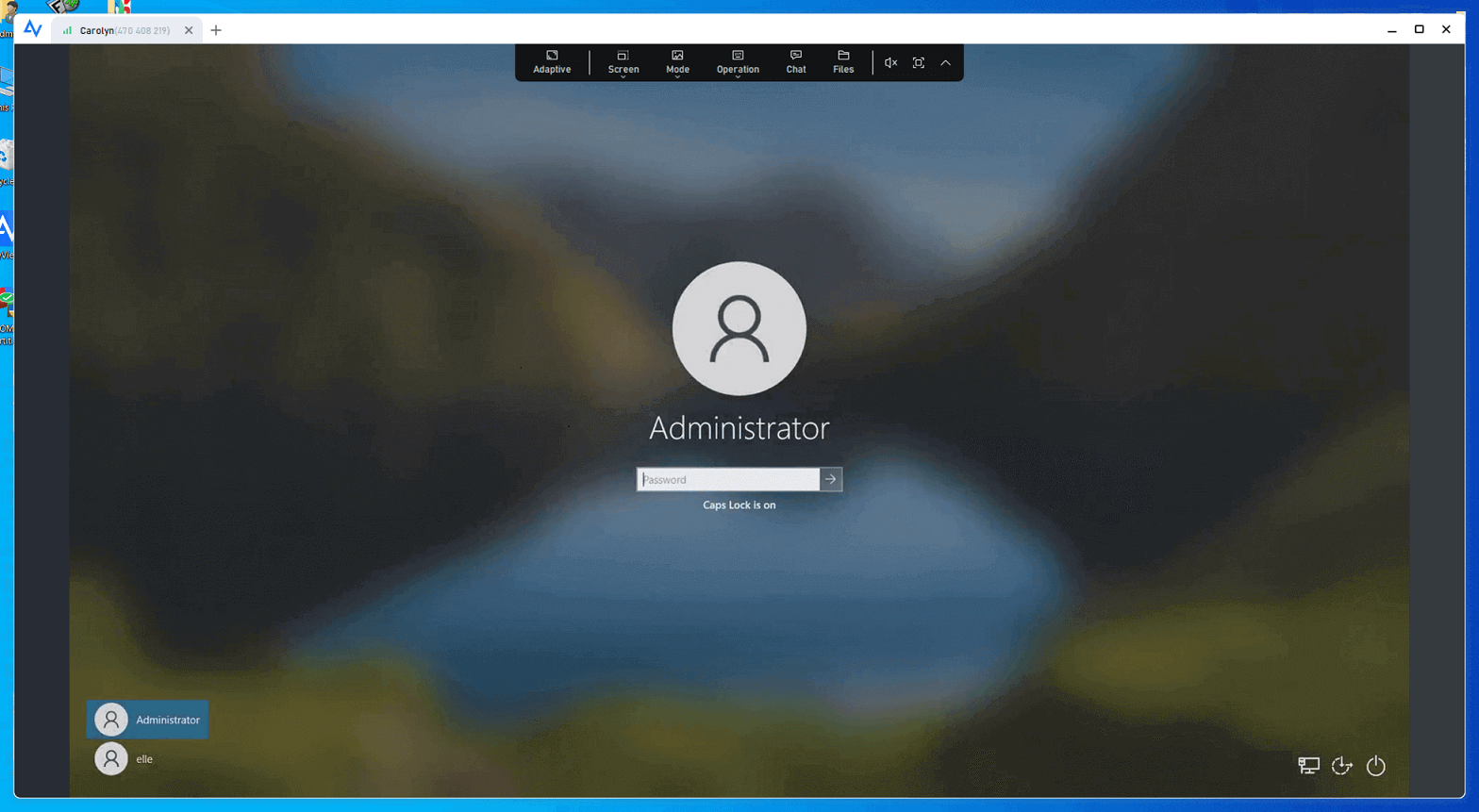Image resolution: width=1479 pixels, height=812 pixels.
Task: Open the Power options icon
Action: (x=1376, y=766)
